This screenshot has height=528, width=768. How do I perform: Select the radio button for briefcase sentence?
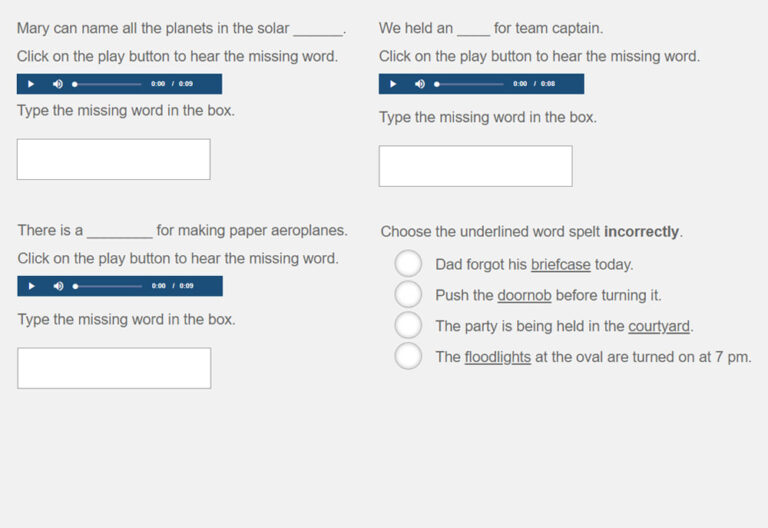click(x=408, y=264)
